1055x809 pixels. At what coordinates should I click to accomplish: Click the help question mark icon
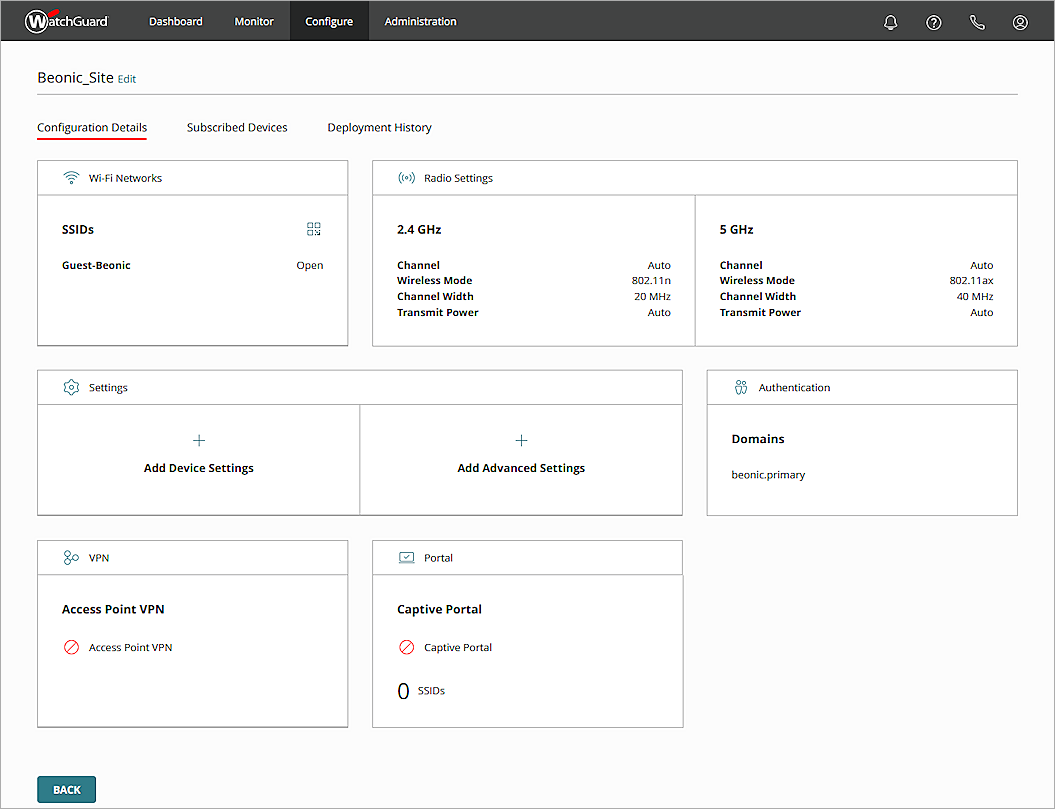tap(933, 21)
